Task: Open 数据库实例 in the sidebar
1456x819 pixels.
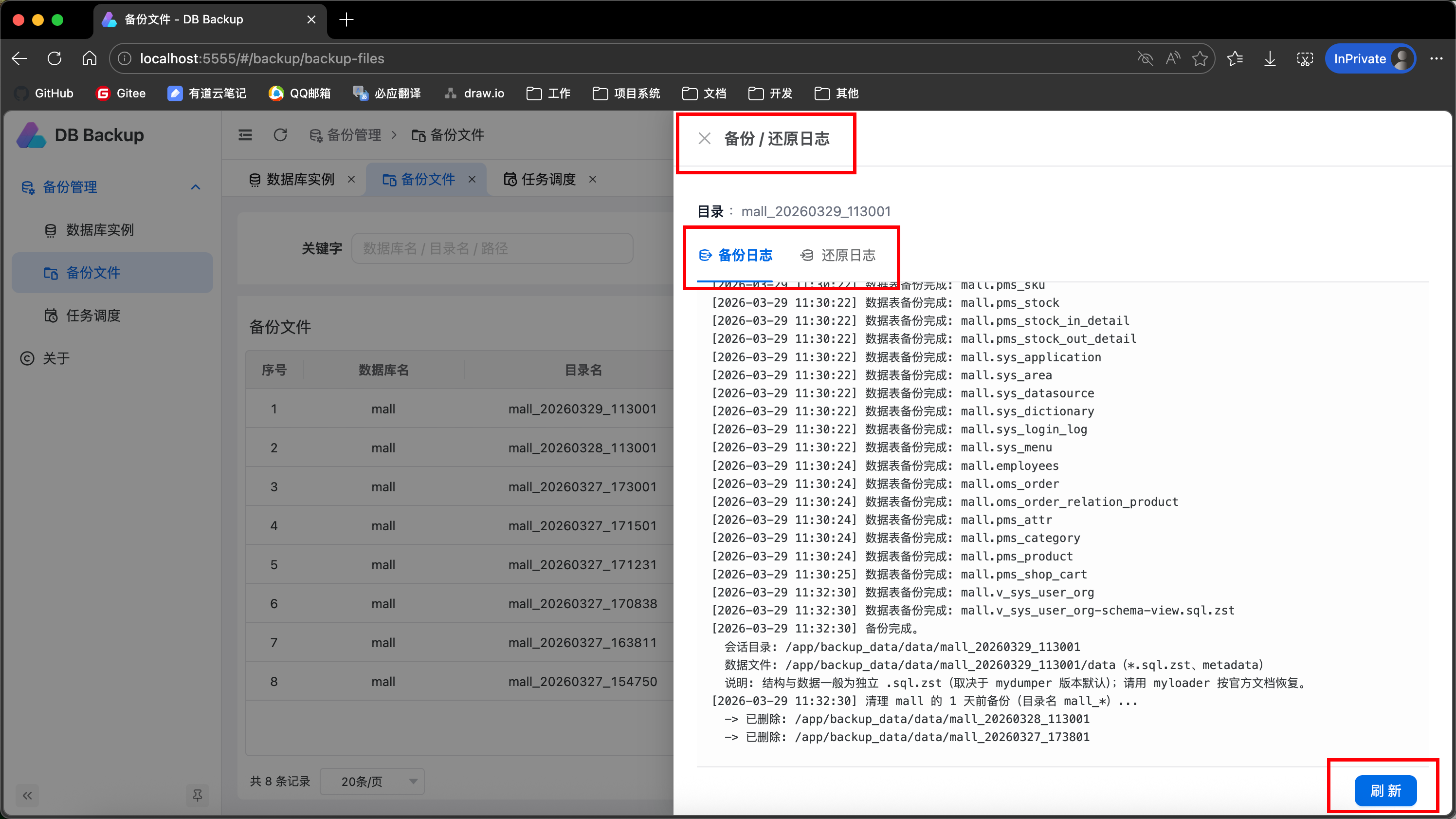Action: coord(100,230)
